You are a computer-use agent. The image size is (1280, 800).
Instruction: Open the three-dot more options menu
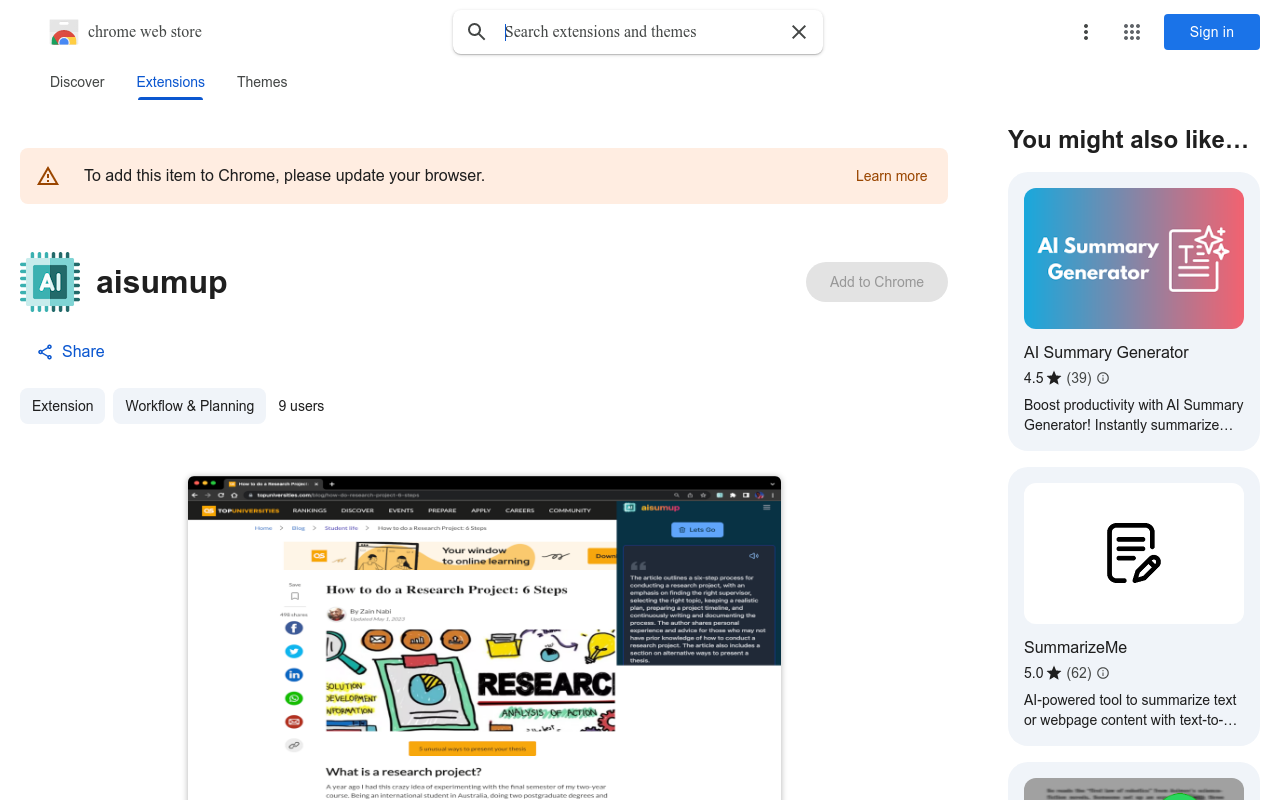[x=1086, y=32]
